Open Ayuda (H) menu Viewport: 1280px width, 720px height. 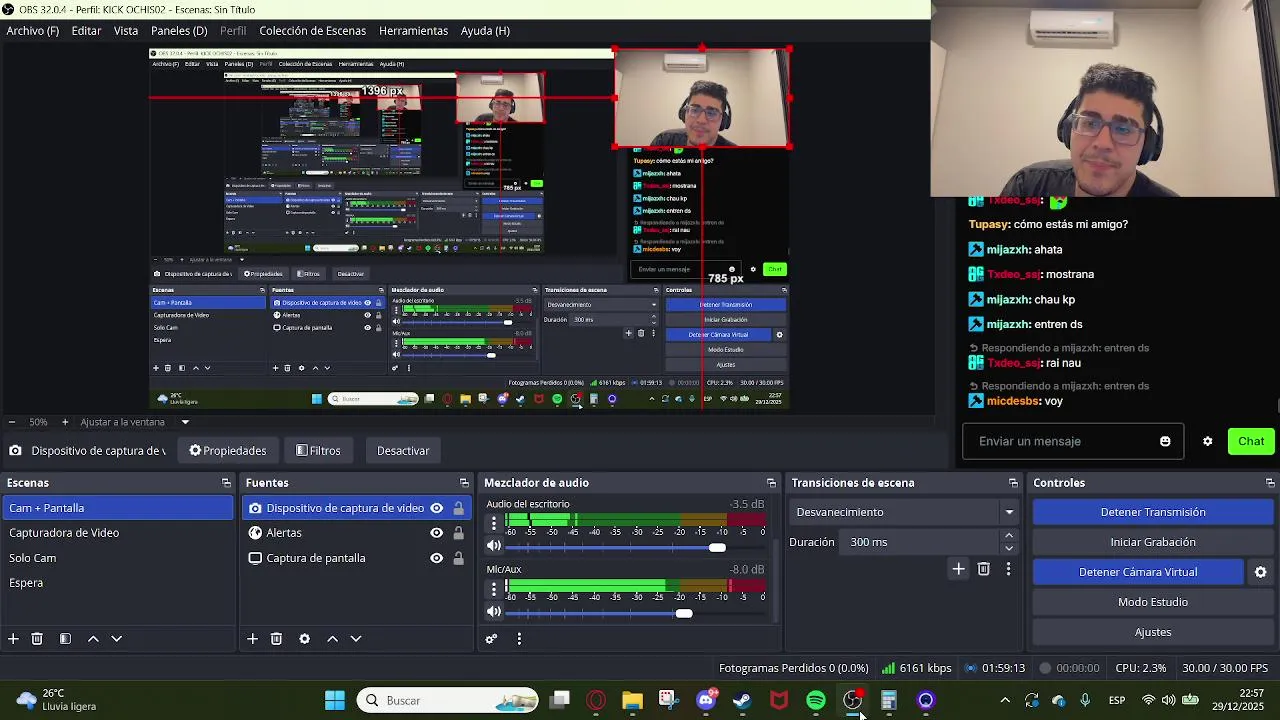[x=485, y=31]
